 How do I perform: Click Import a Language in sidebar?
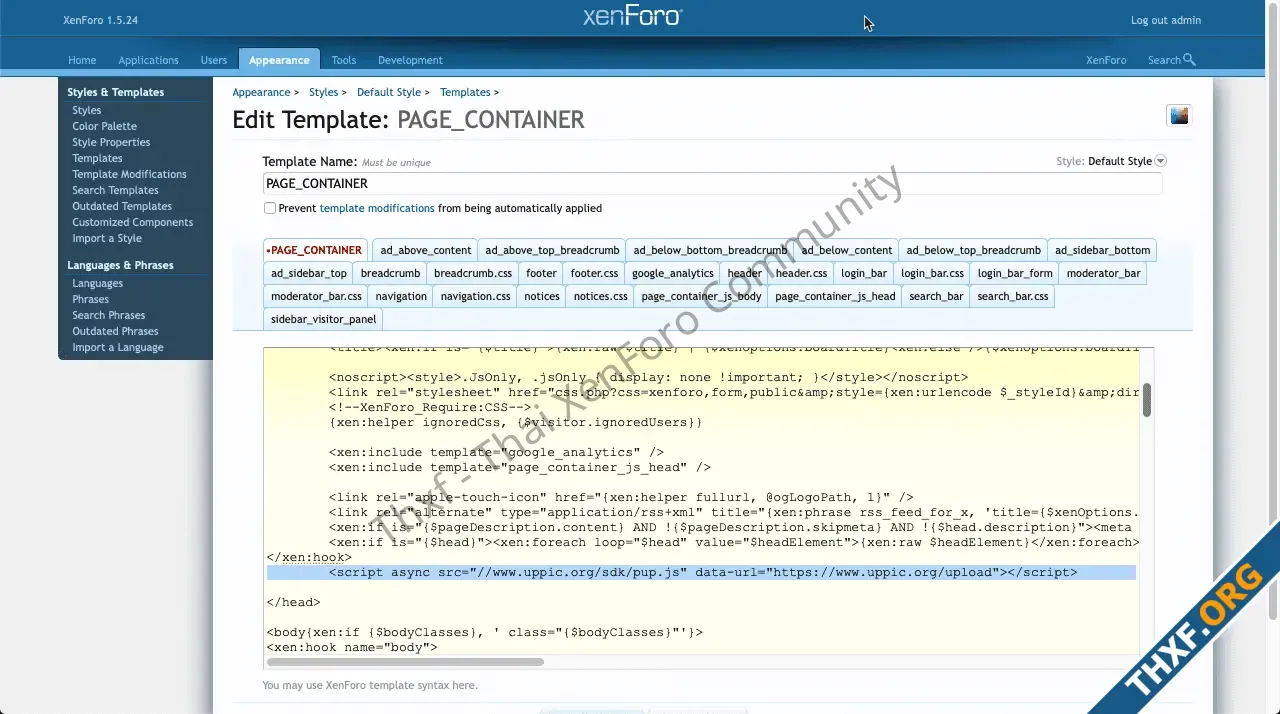(x=117, y=347)
